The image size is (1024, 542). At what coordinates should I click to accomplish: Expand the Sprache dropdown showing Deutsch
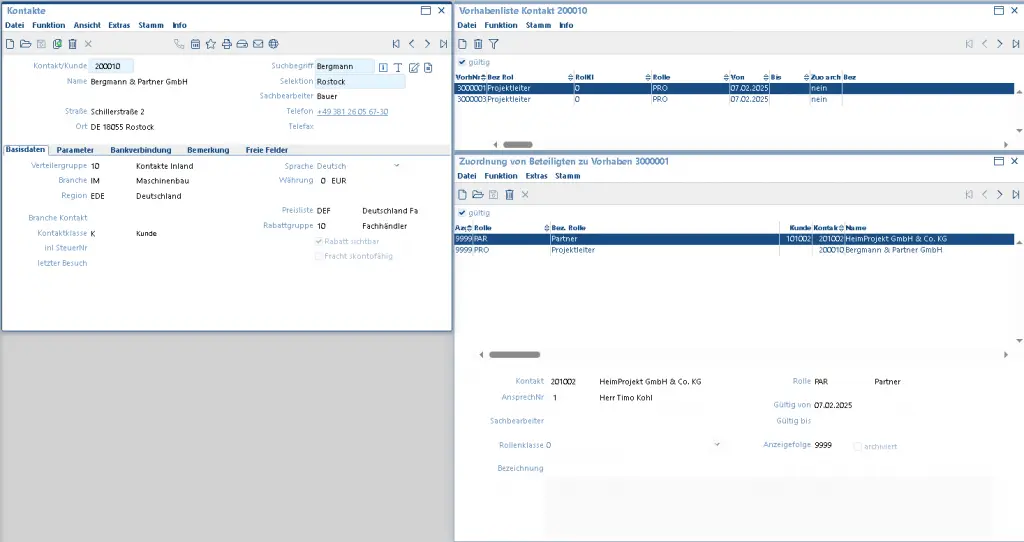(x=396, y=165)
